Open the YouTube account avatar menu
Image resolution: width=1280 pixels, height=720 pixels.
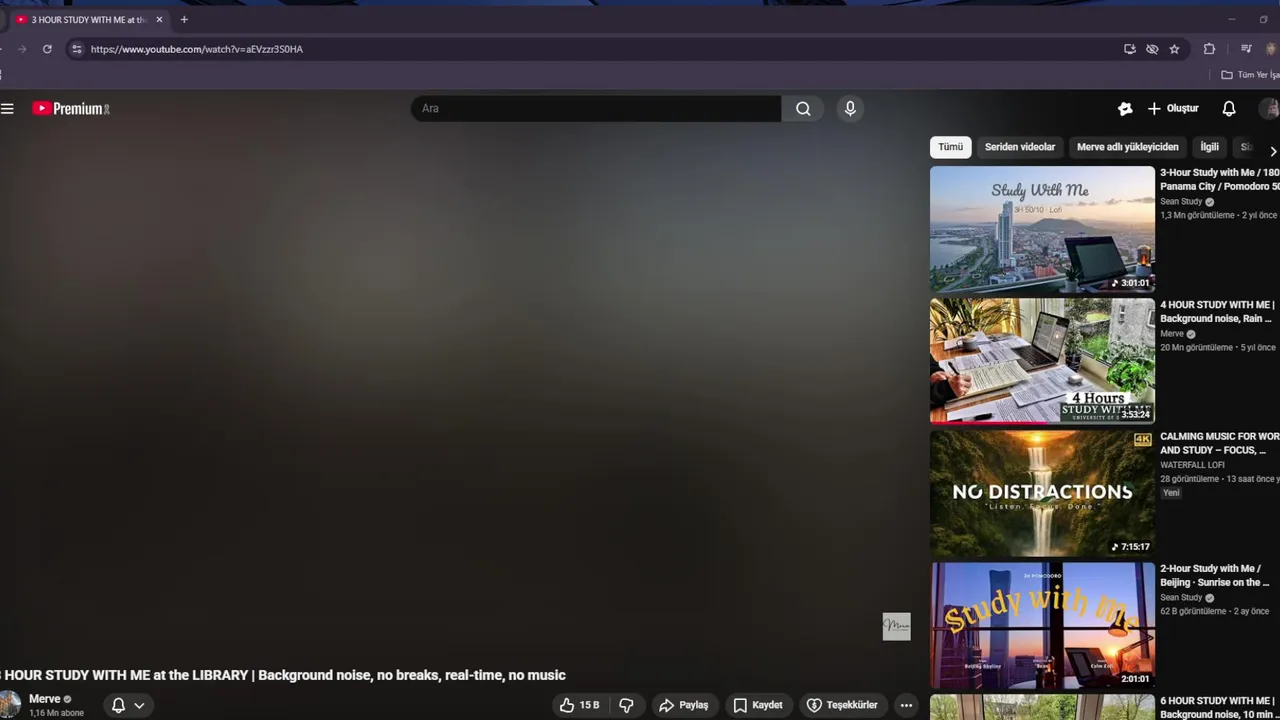(x=1270, y=109)
